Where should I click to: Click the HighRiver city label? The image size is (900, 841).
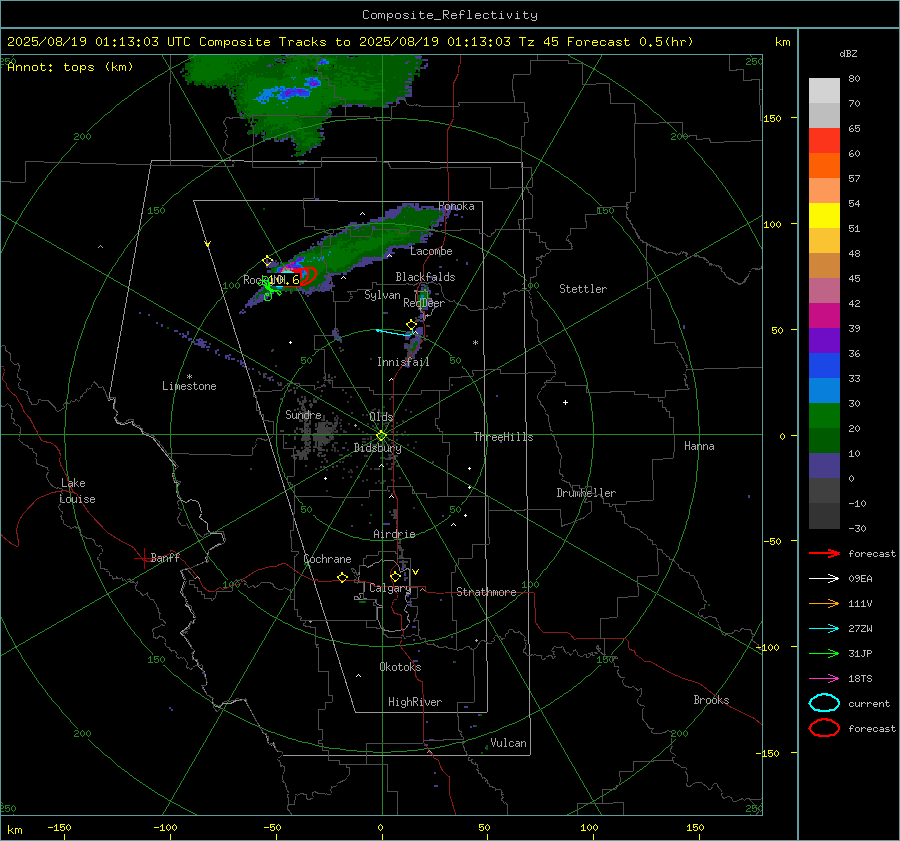tap(415, 702)
